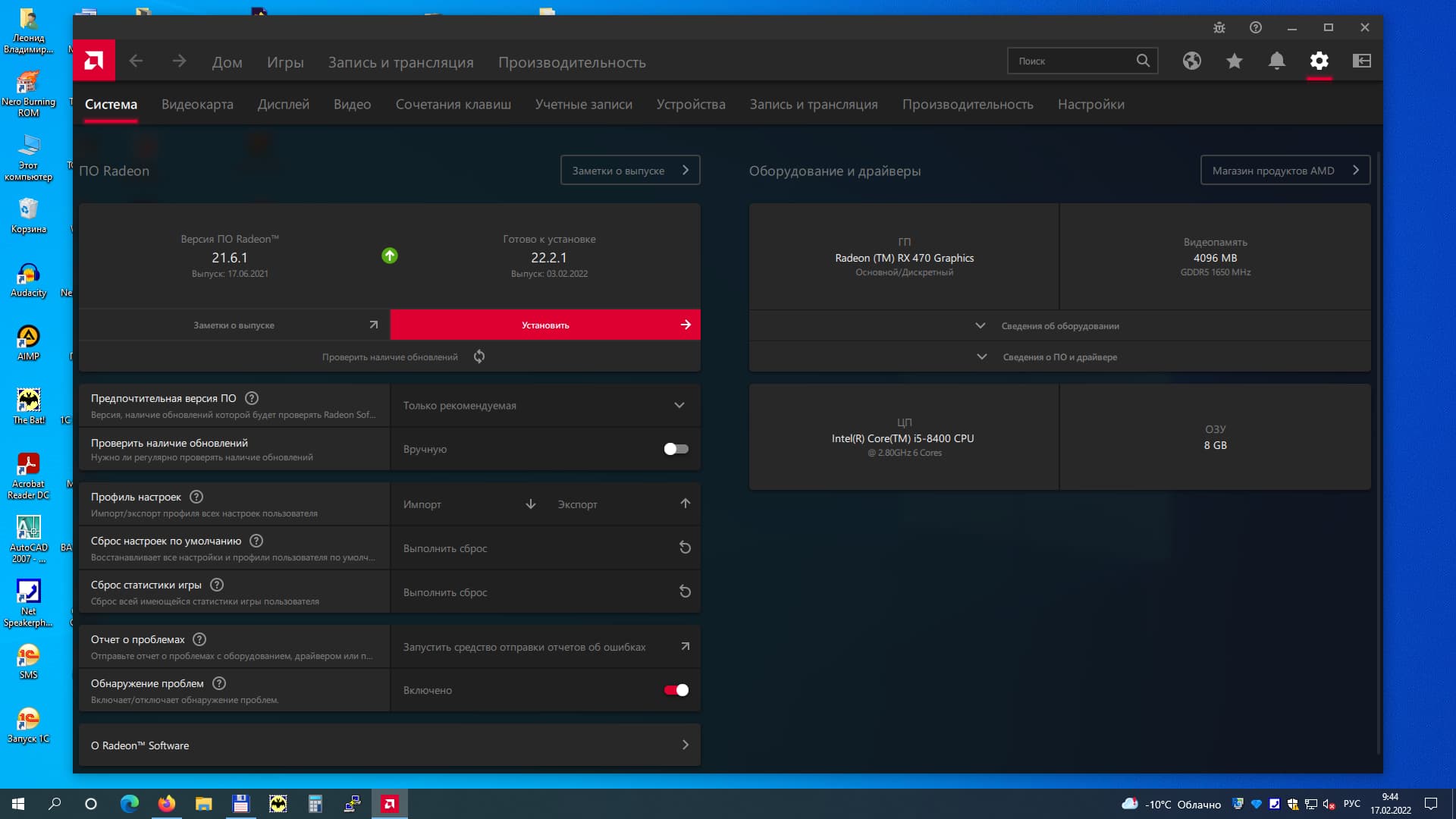The height and width of the screenshot is (819, 1456).
Task: Click the bug report icon in title bar
Action: coord(1219,27)
